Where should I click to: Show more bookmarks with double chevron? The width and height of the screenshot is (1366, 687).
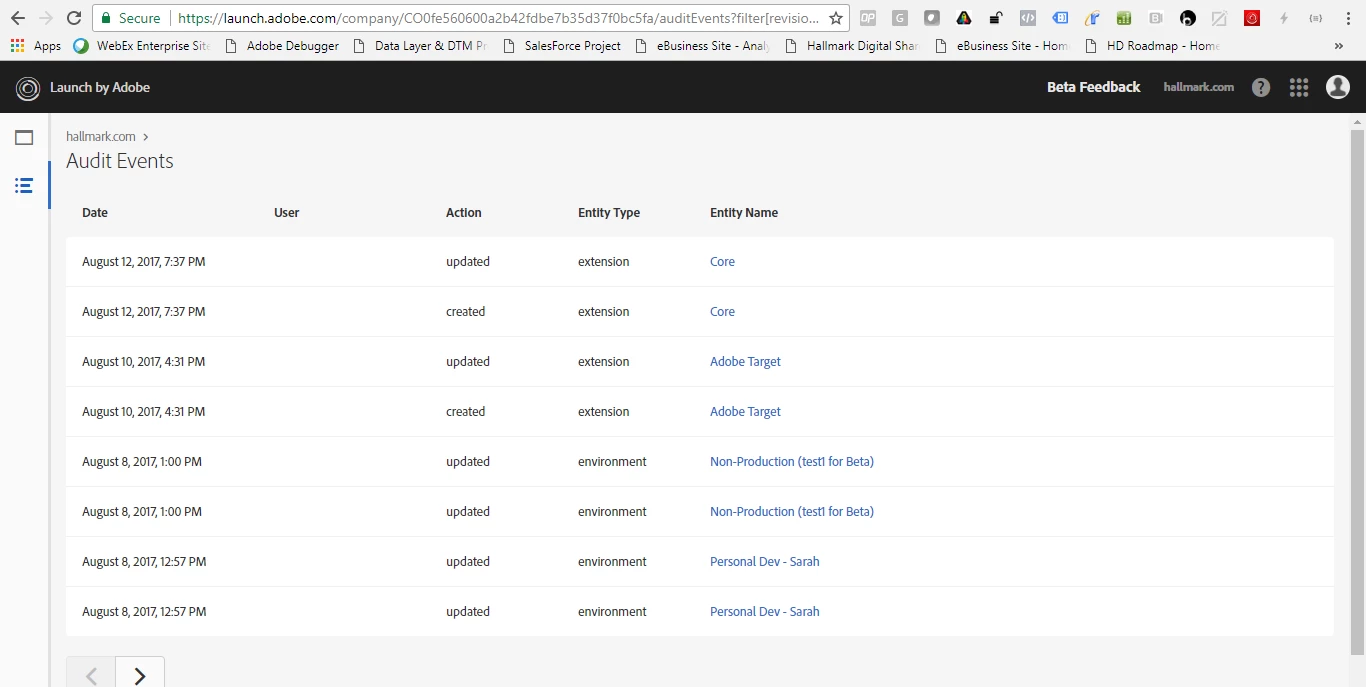[x=1339, y=46]
